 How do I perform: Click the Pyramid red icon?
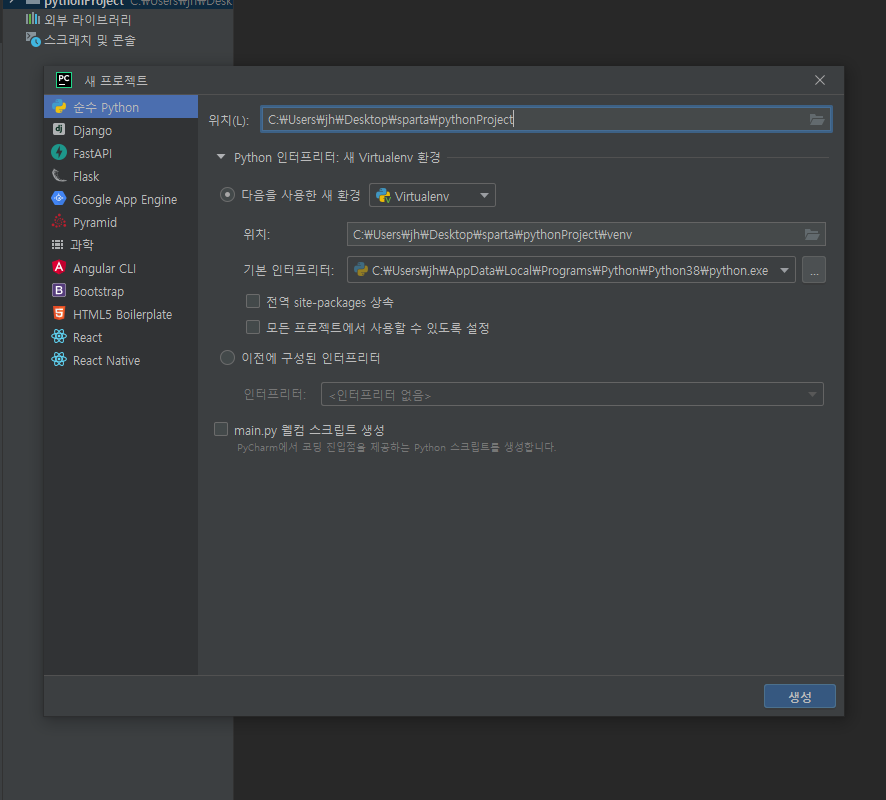point(59,221)
